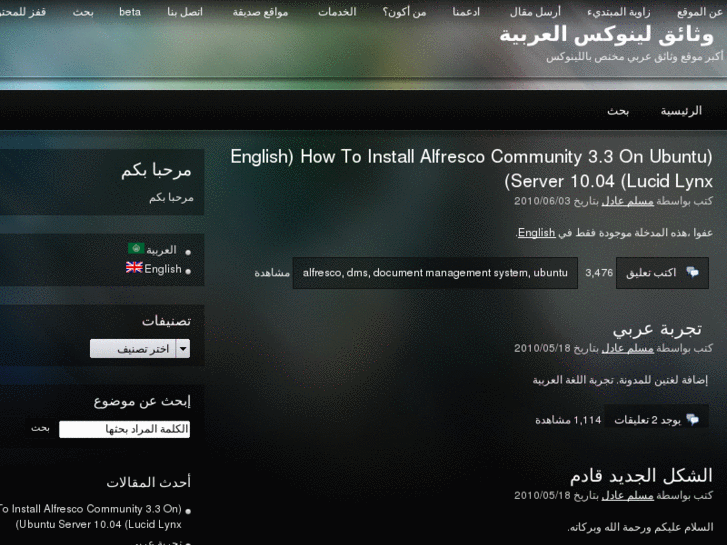This screenshot has height=545, width=727.
Task: Open the مواقع صديقة menu item
Action: tap(260, 12)
